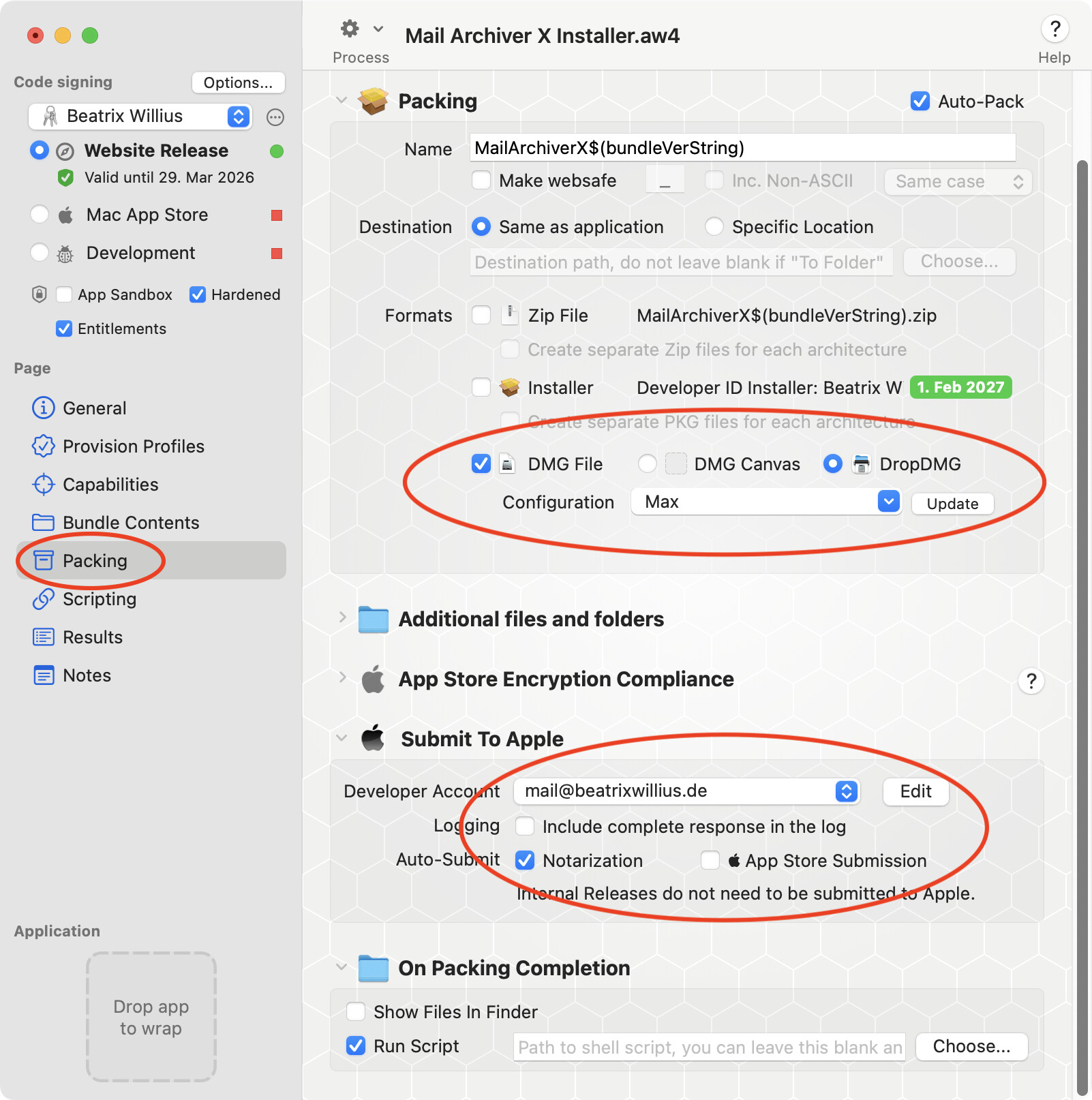Click the Additional files folder icon
This screenshot has height=1100, width=1092.
coord(373,619)
